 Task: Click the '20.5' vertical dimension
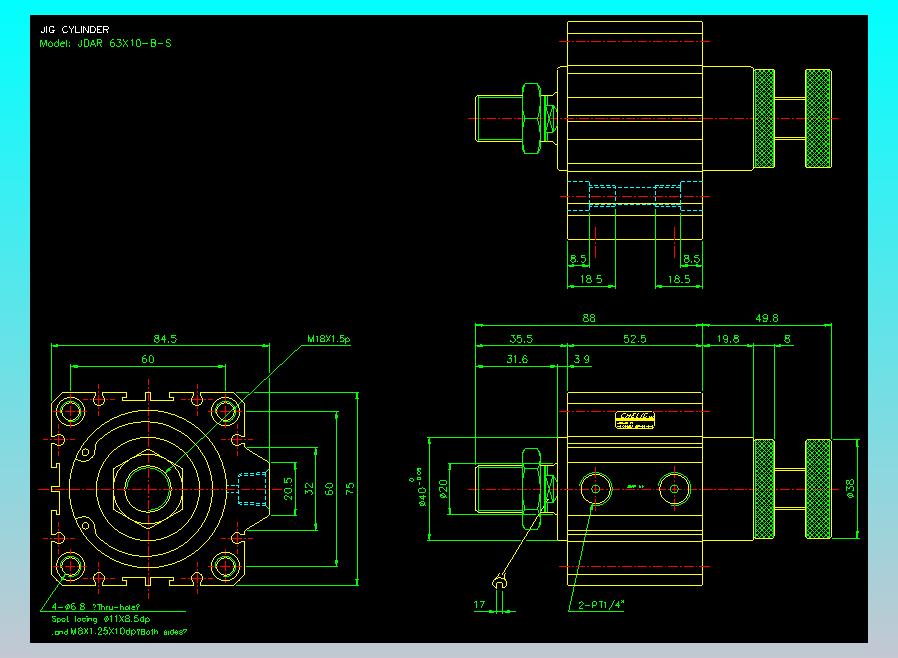[288, 489]
